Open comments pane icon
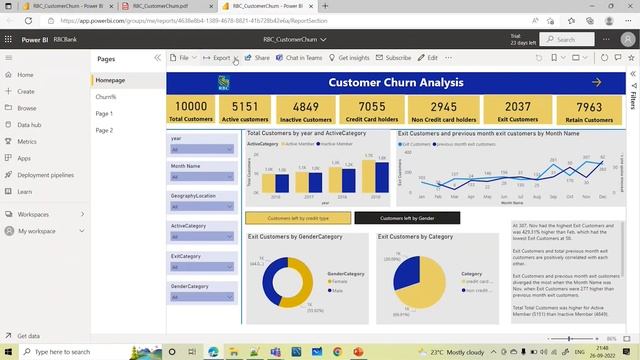The width and height of the screenshot is (640, 360). [618, 58]
